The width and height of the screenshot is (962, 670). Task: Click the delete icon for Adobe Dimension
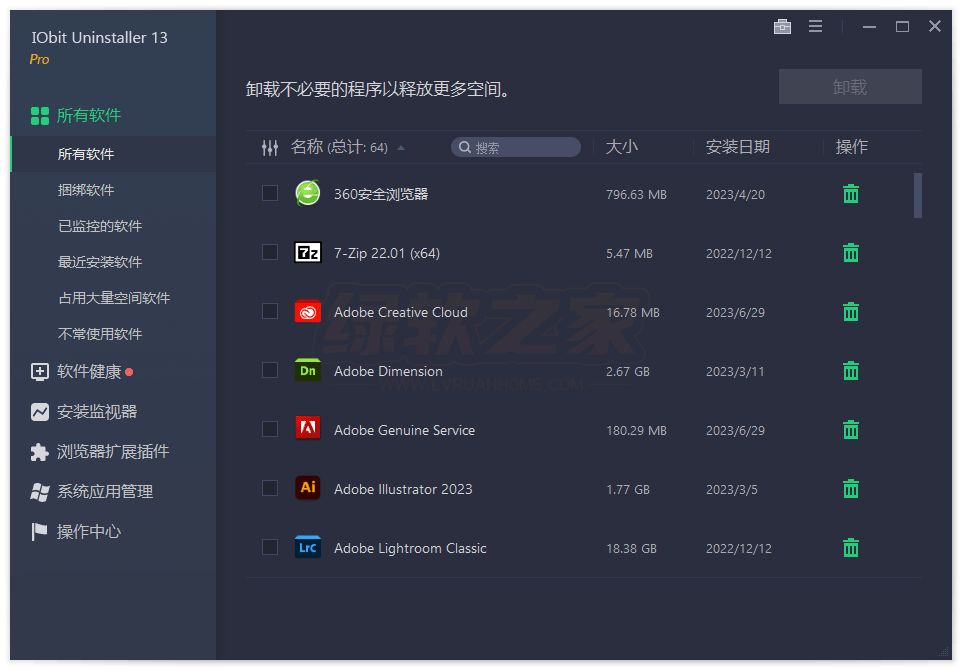click(851, 371)
